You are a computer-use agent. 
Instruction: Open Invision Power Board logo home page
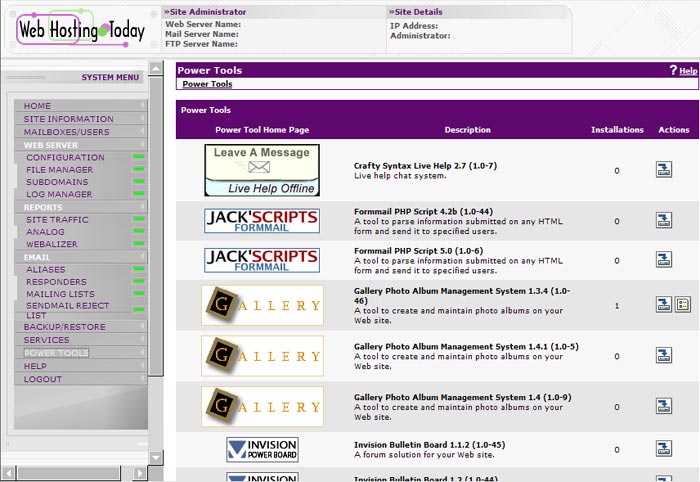(x=262, y=449)
